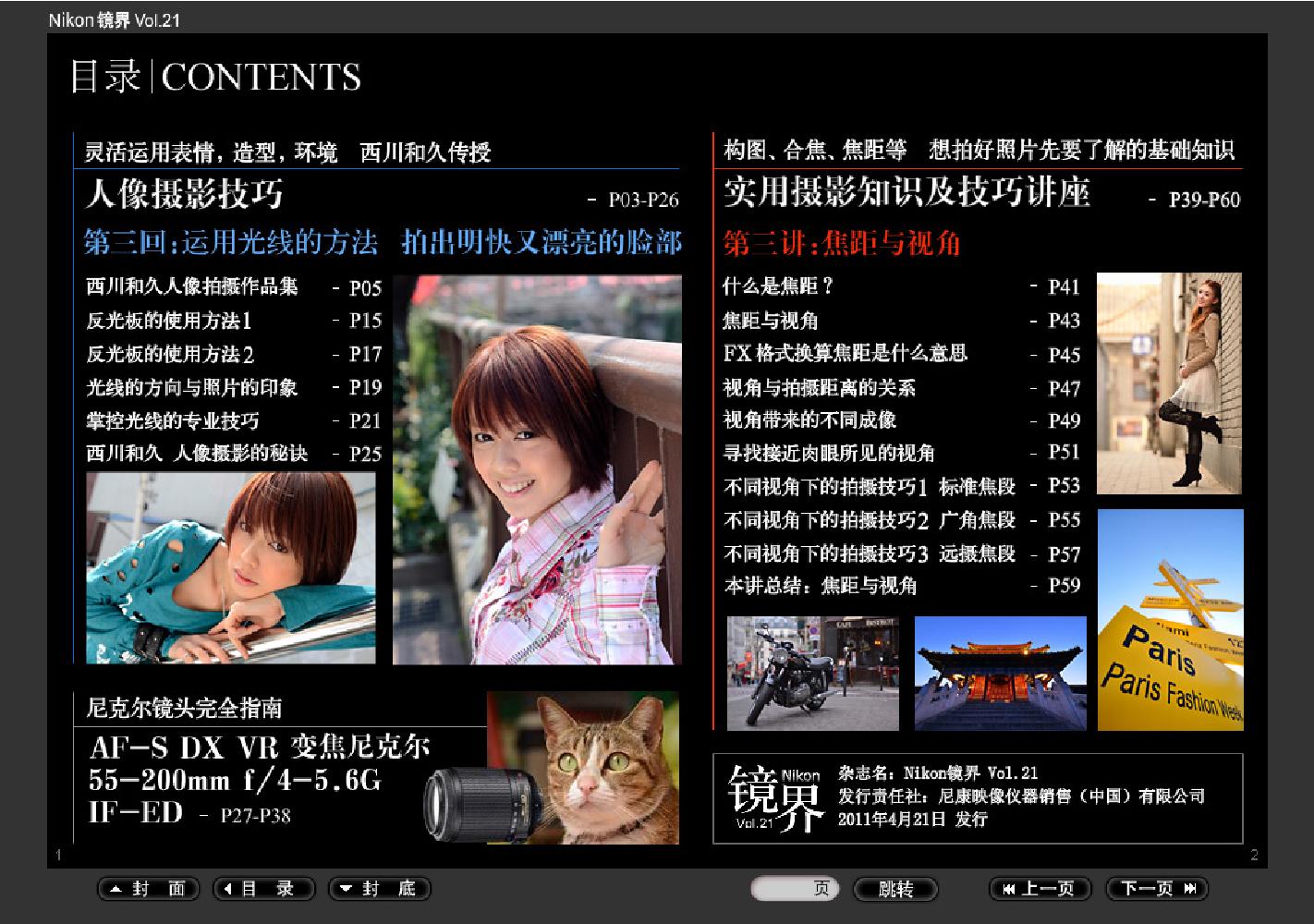This screenshot has width=1314, height=924.
Task: Open 西川和久 人像摄影的秘诀 P25 entry
Action: pyautogui.click(x=233, y=453)
